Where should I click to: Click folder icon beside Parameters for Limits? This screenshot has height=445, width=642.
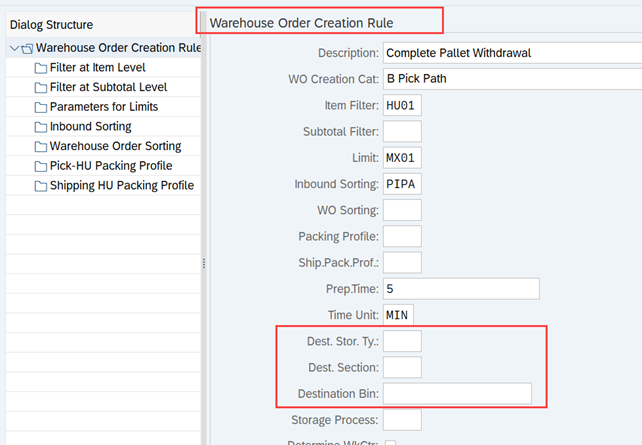(41, 107)
